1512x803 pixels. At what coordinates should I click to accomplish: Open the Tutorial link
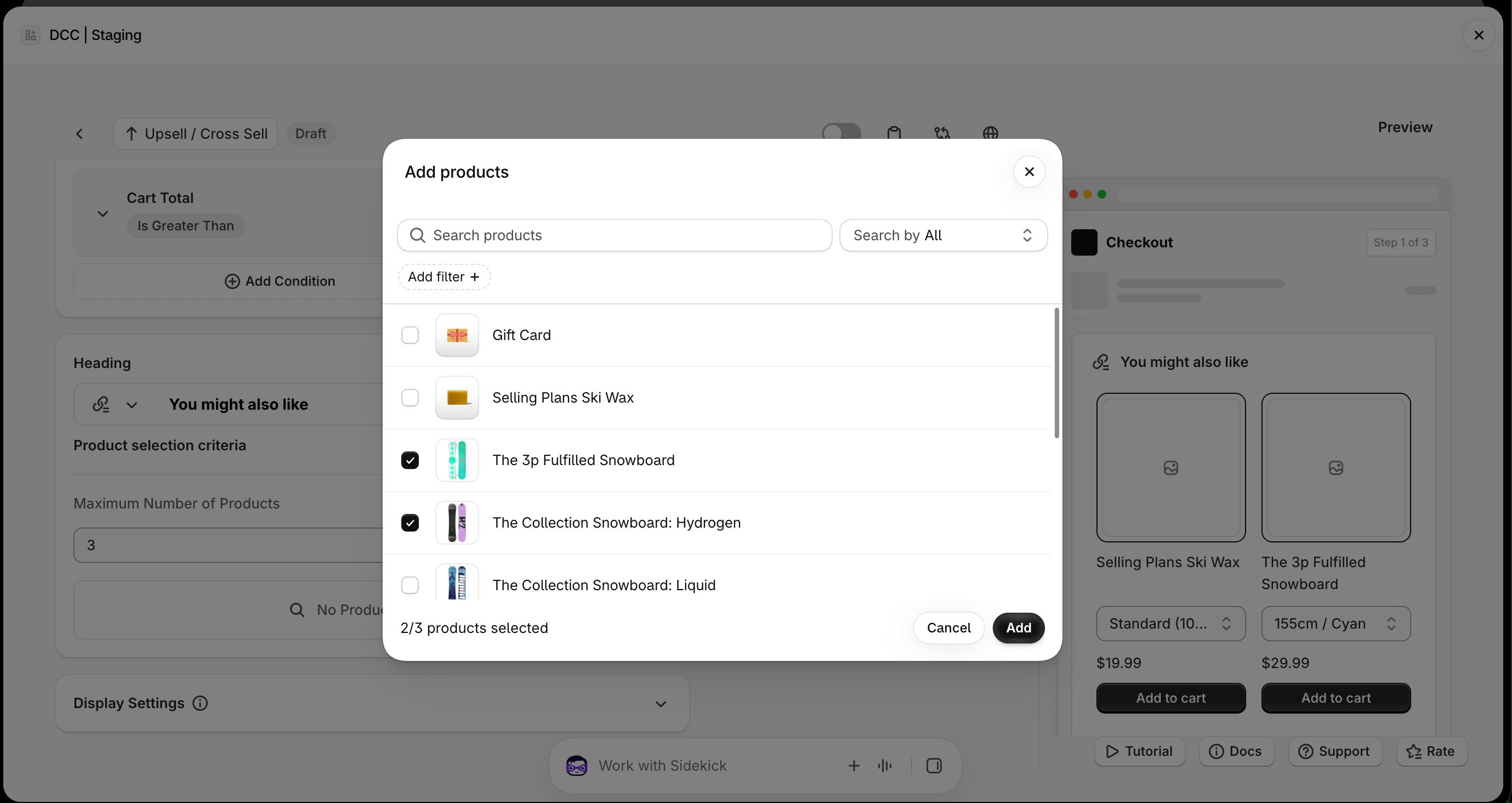click(x=1139, y=751)
